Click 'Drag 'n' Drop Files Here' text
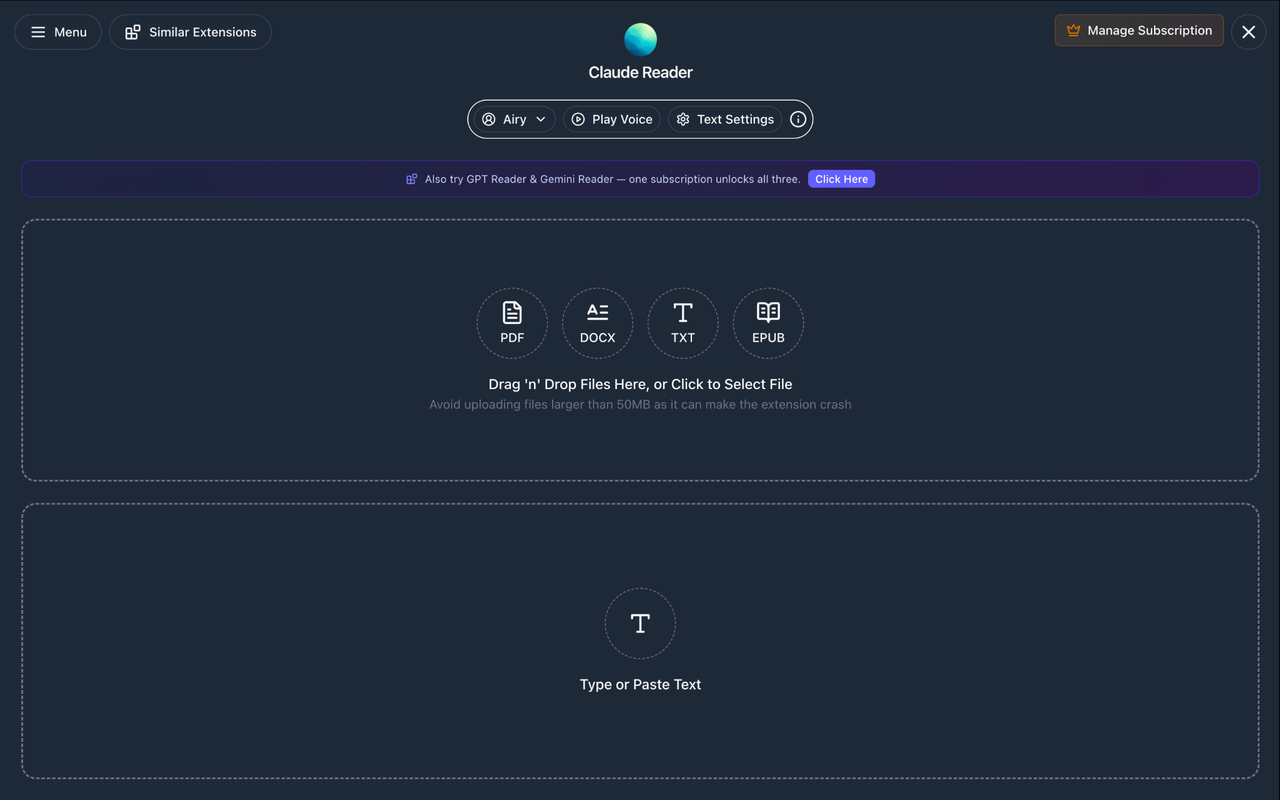1280x800 pixels. coord(640,384)
